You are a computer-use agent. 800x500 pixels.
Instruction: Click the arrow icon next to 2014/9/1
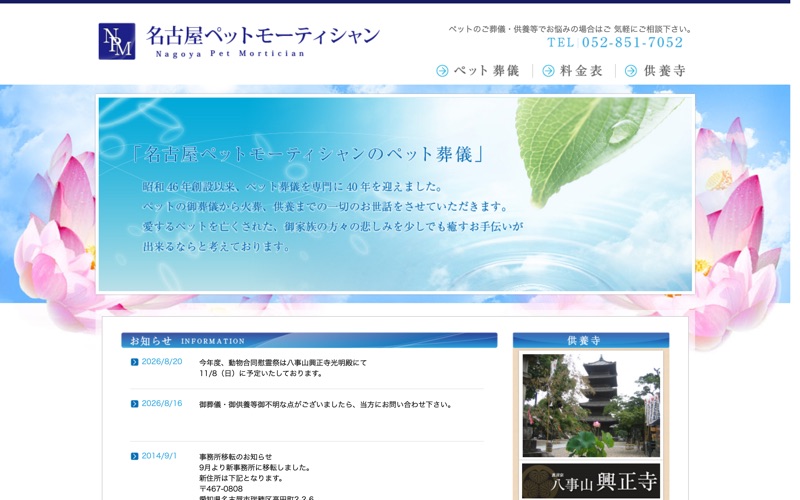pyautogui.click(x=135, y=456)
